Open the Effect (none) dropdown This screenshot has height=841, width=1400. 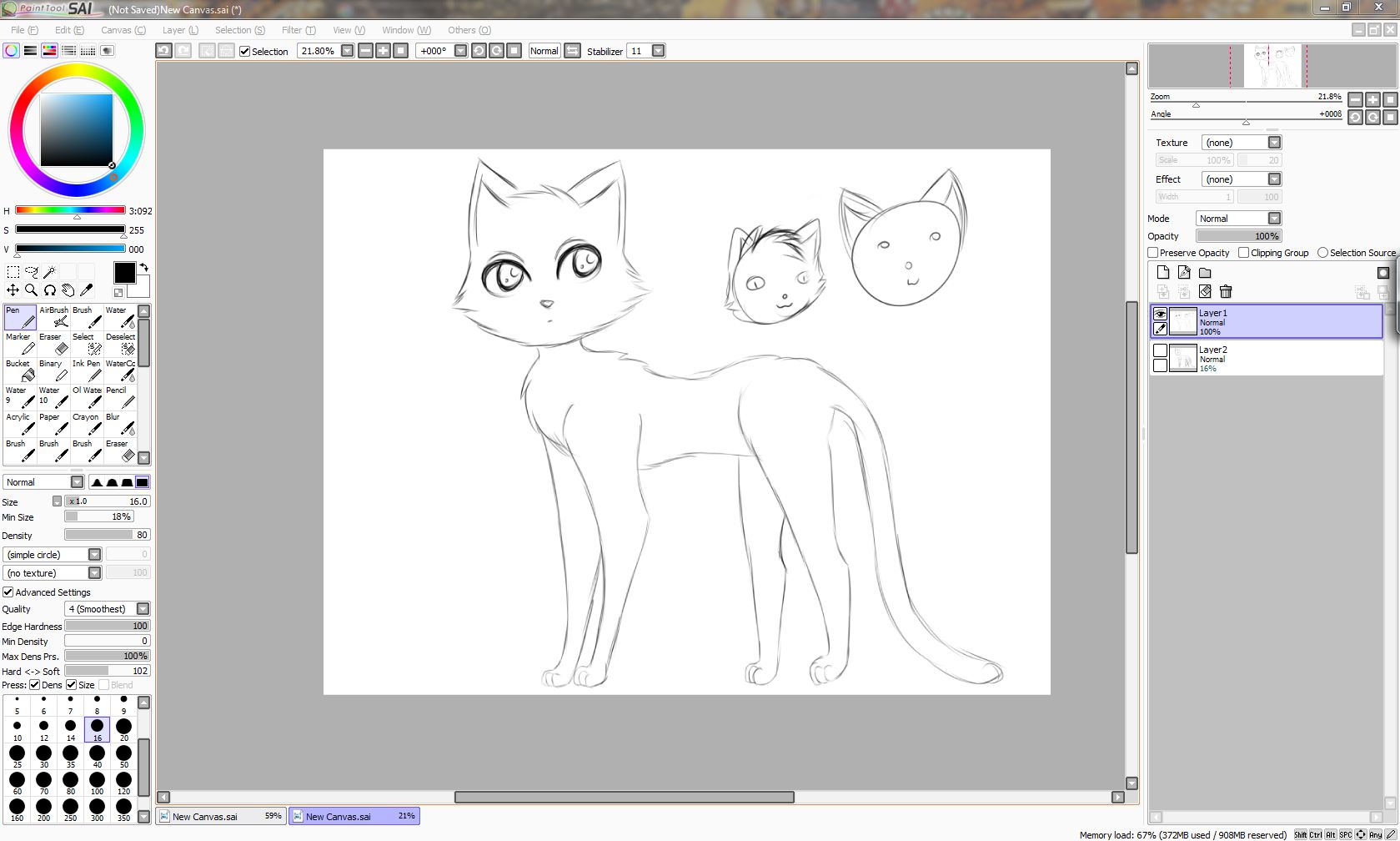1274,179
